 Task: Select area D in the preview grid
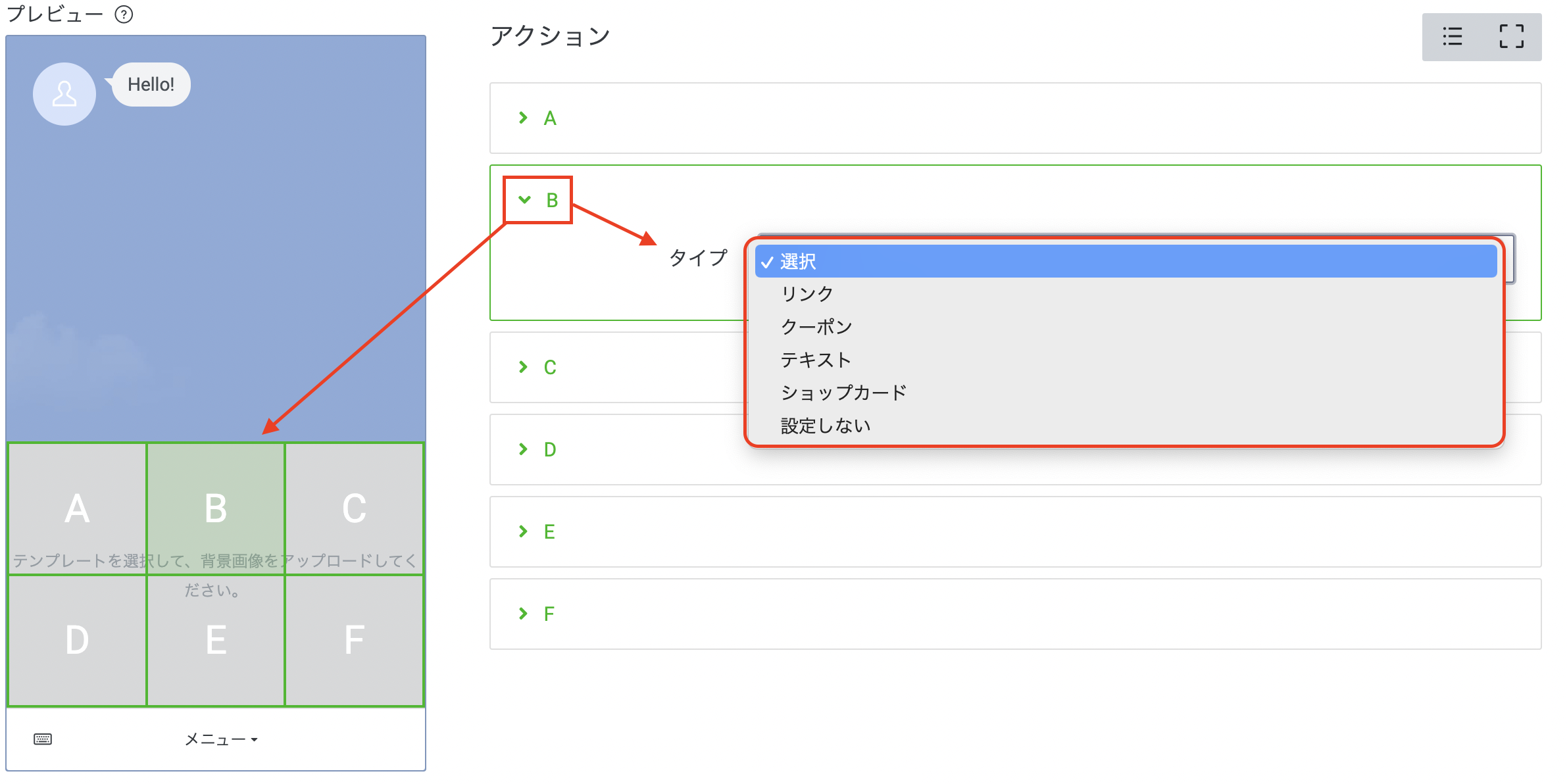point(77,641)
